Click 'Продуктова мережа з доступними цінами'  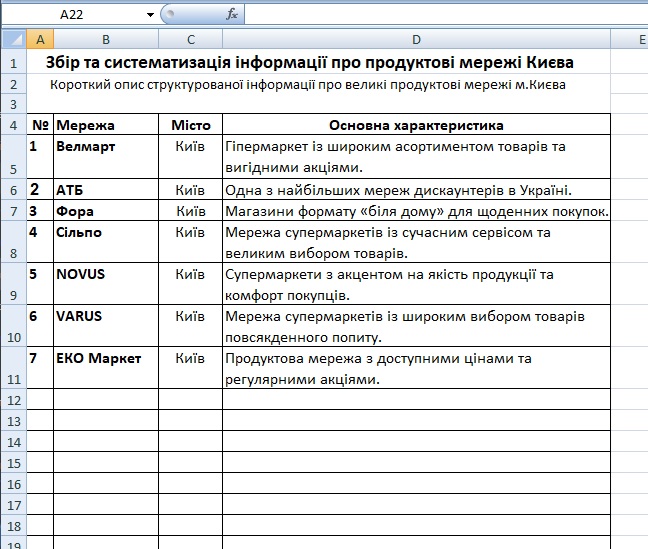(x=416, y=368)
